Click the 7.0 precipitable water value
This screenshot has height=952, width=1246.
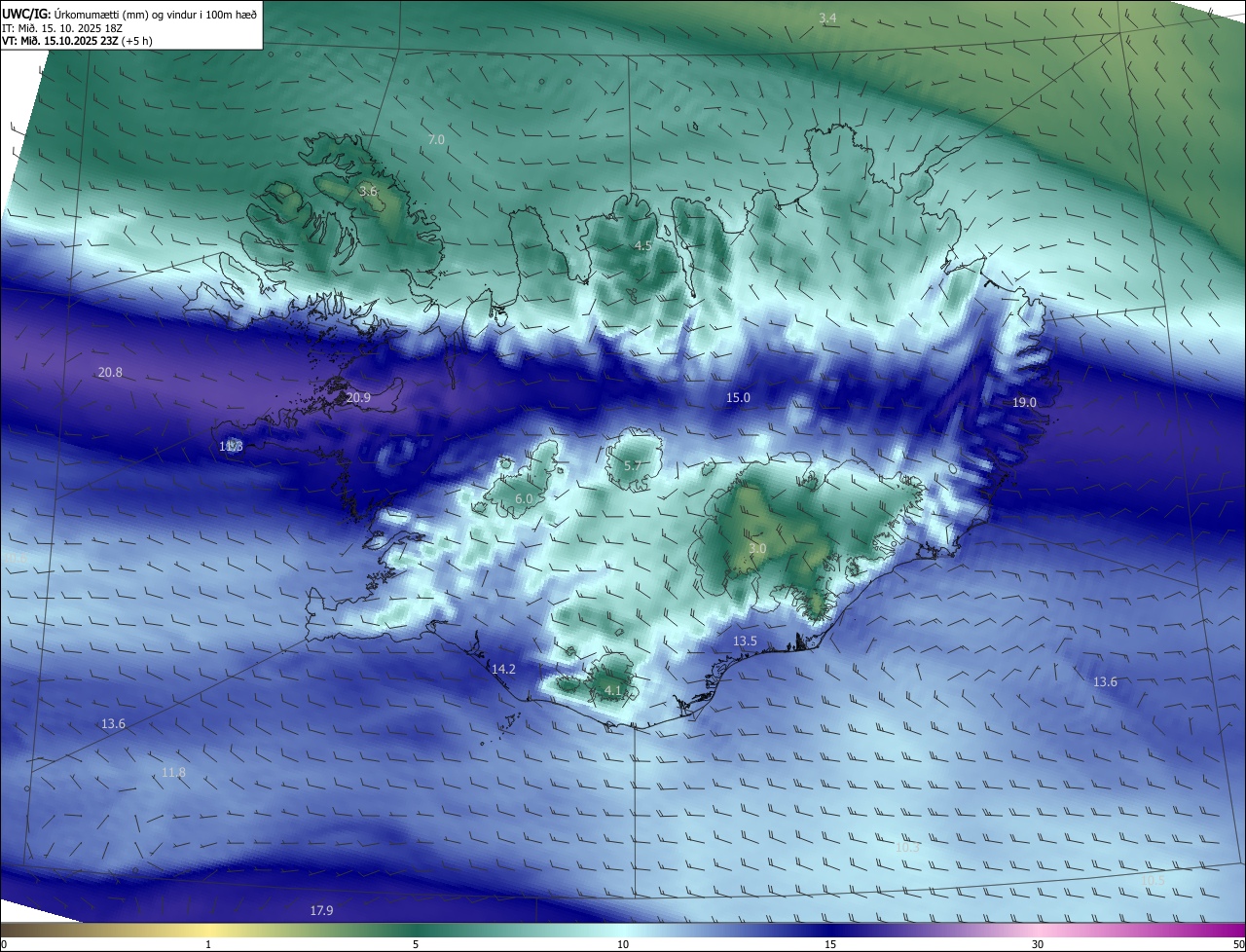[436, 140]
